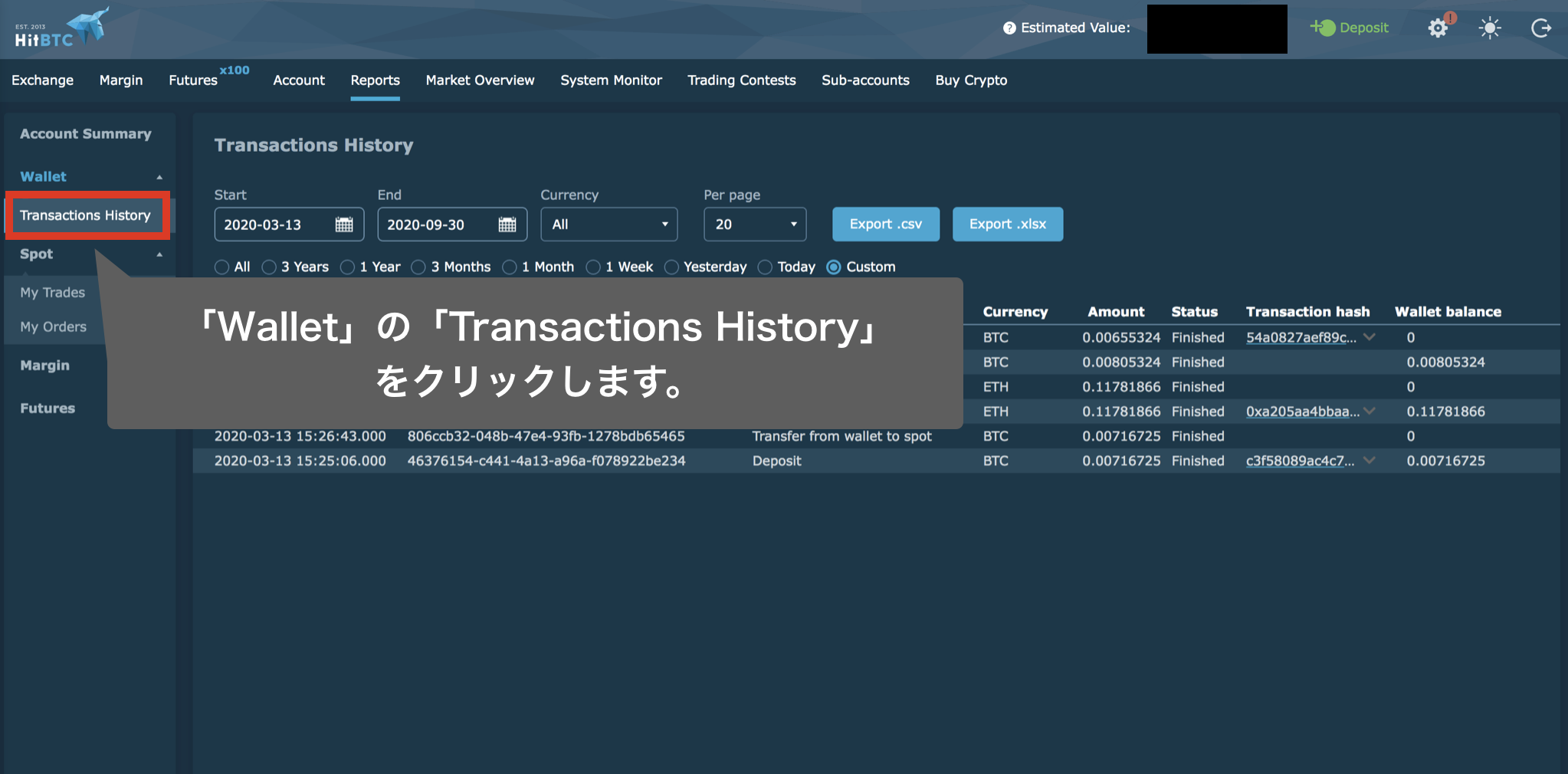The image size is (1568, 774).
Task: Open My Trades in sidebar
Action: (x=53, y=293)
